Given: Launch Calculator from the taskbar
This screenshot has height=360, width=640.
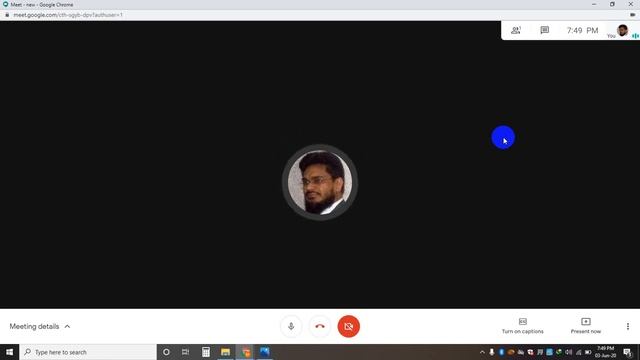Looking at the screenshot, I should tap(206, 352).
